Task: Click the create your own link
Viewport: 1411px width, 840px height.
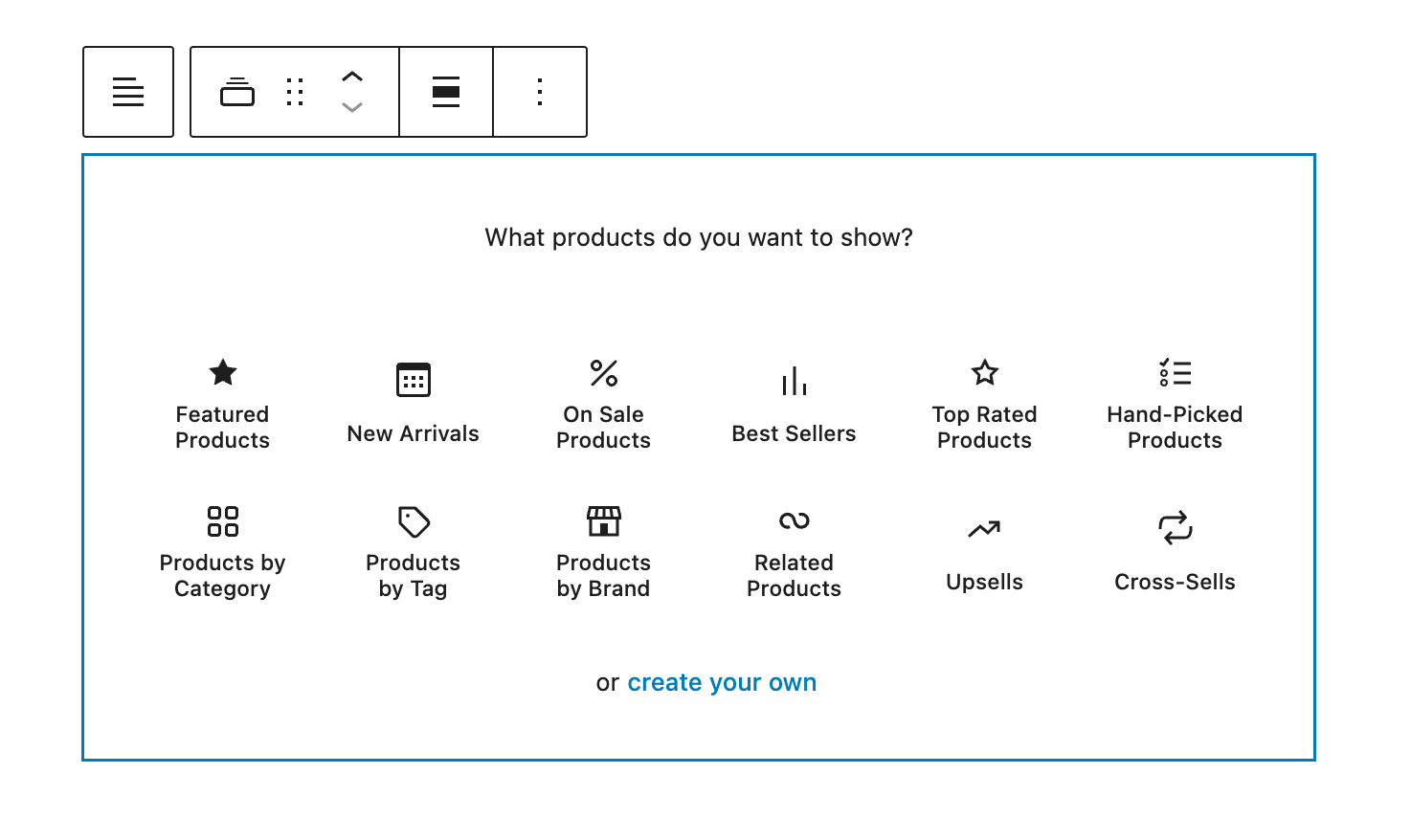Action: pyautogui.click(x=722, y=682)
